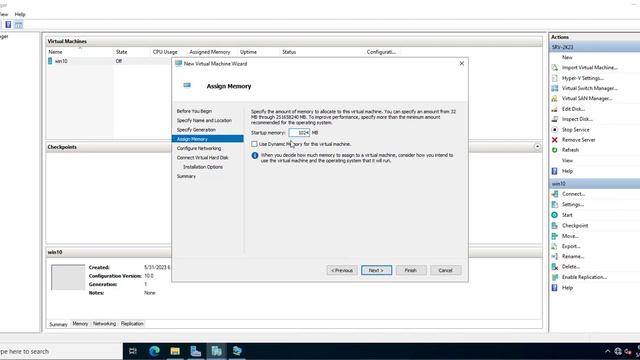Click the blue help toolbar icon

pyautogui.click(x=8, y=25)
